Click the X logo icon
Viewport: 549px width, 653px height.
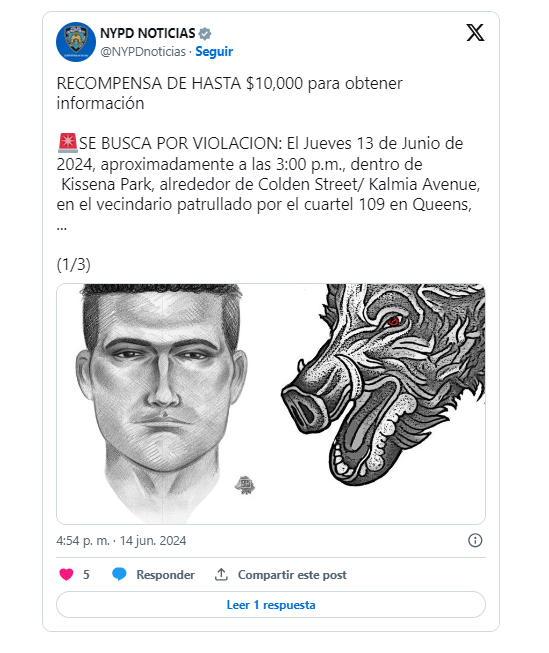(475, 33)
